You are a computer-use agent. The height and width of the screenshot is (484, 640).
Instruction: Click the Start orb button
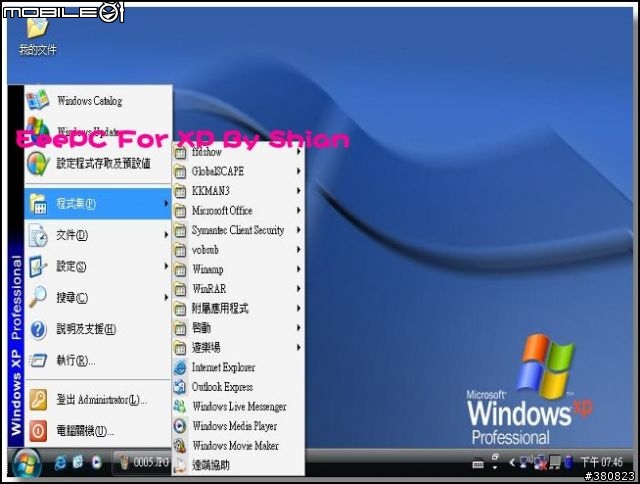click(x=27, y=464)
